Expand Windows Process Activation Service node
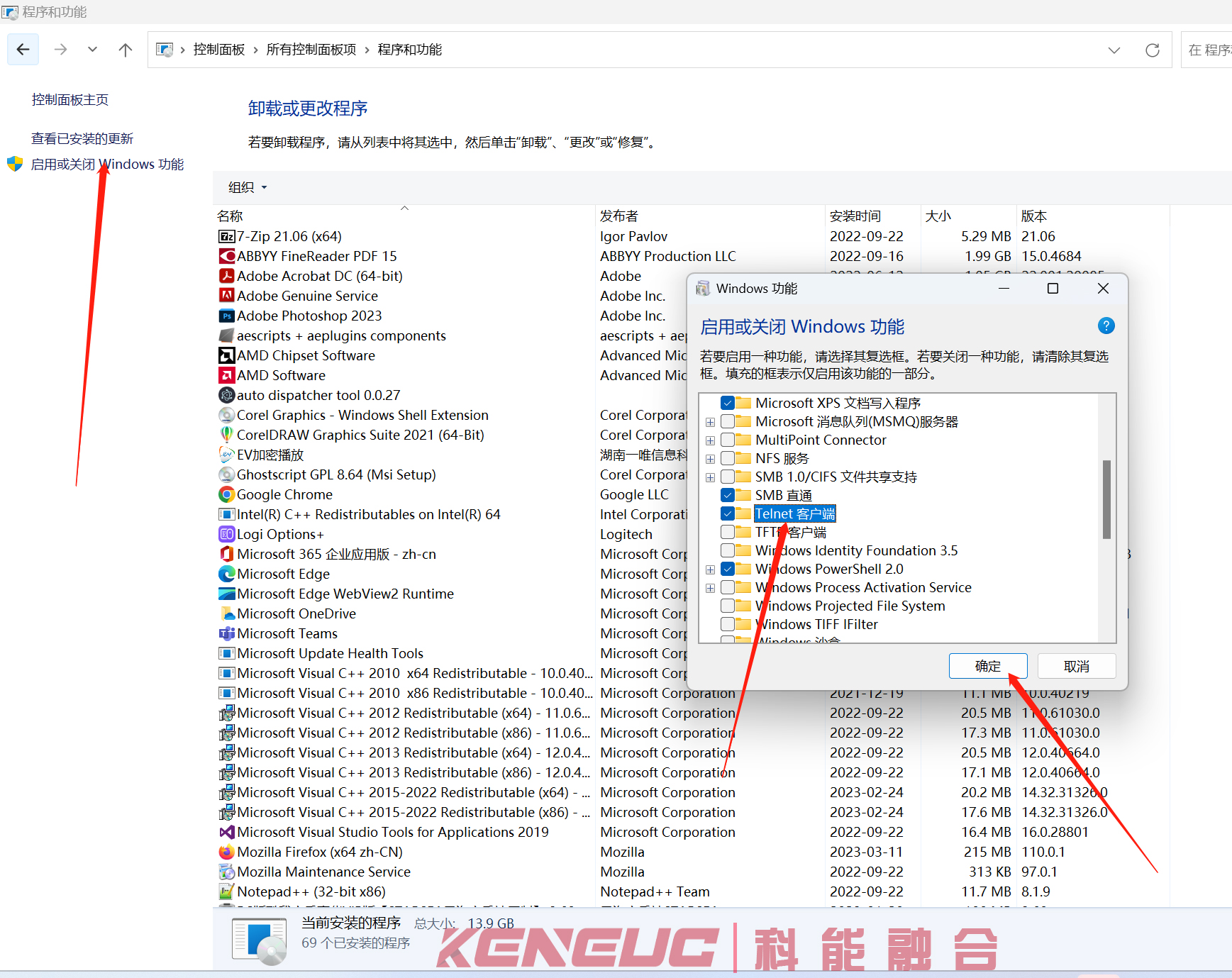The image size is (1232, 978). click(710, 588)
